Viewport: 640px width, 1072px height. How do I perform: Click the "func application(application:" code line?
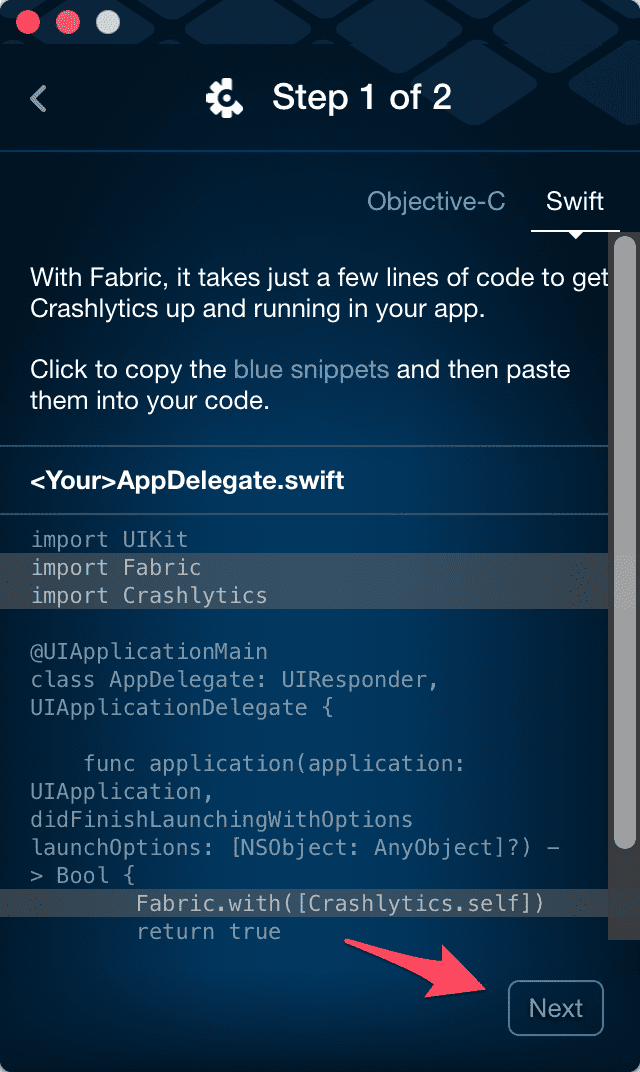273,763
